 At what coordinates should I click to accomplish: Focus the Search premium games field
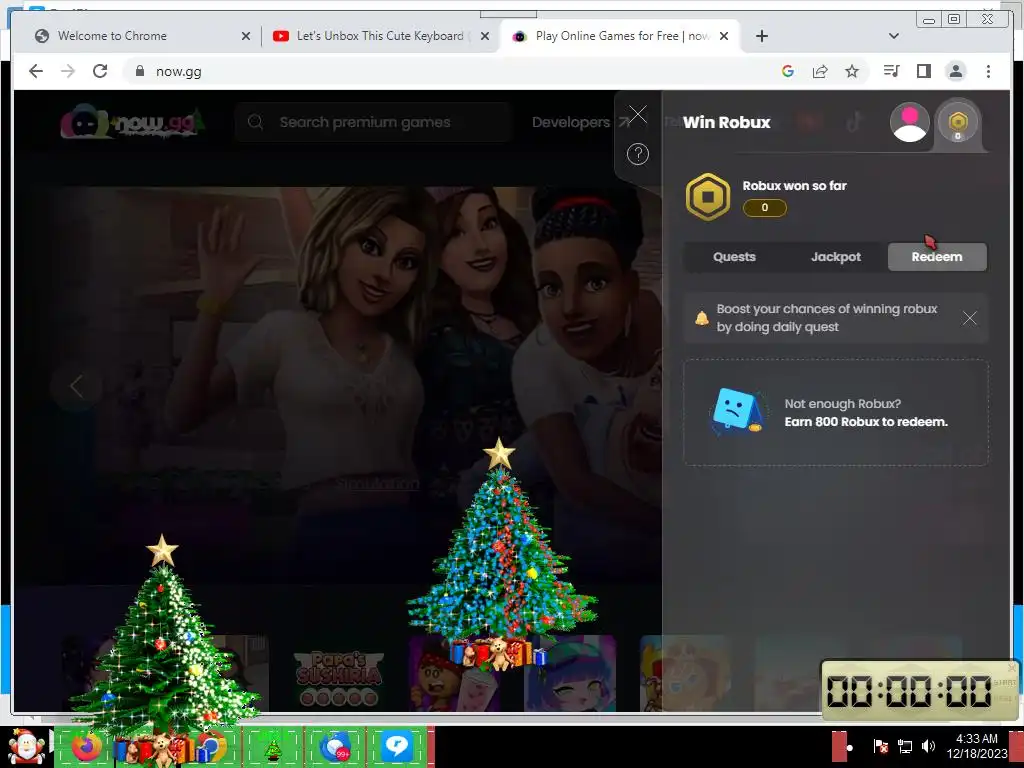point(372,122)
